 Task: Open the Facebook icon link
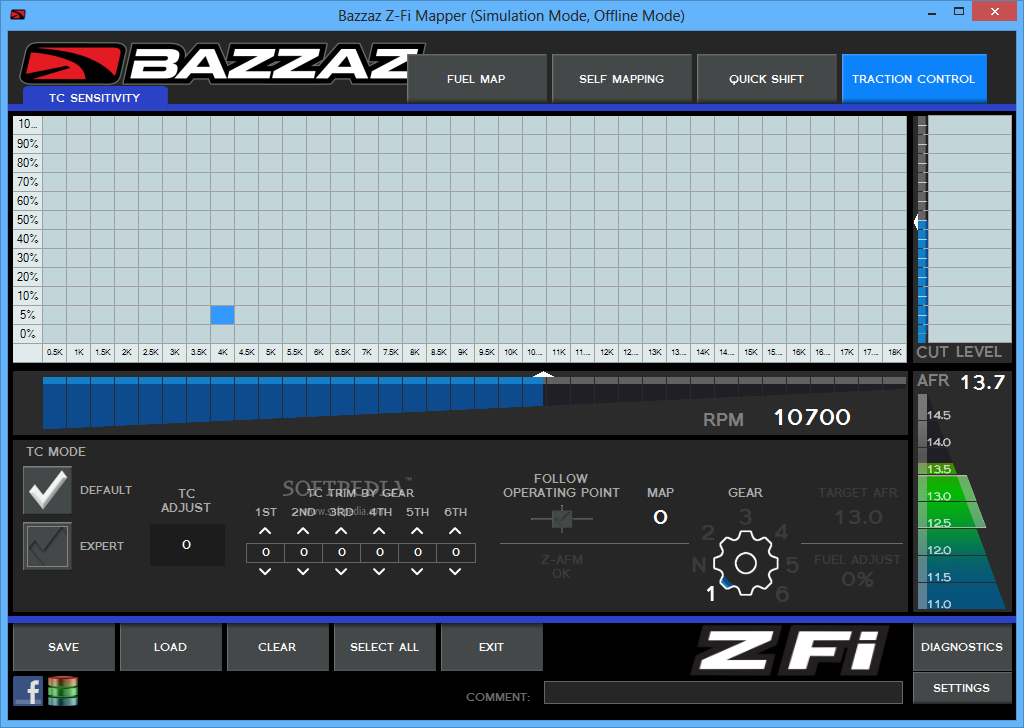[x=28, y=691]
